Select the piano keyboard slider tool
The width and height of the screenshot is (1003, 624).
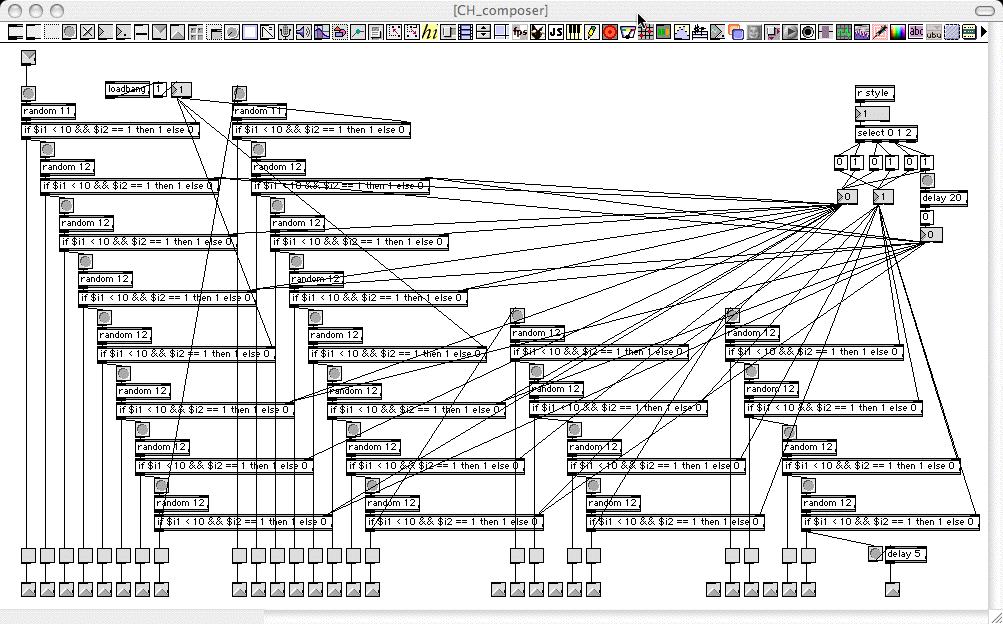[x=574, y=31]
